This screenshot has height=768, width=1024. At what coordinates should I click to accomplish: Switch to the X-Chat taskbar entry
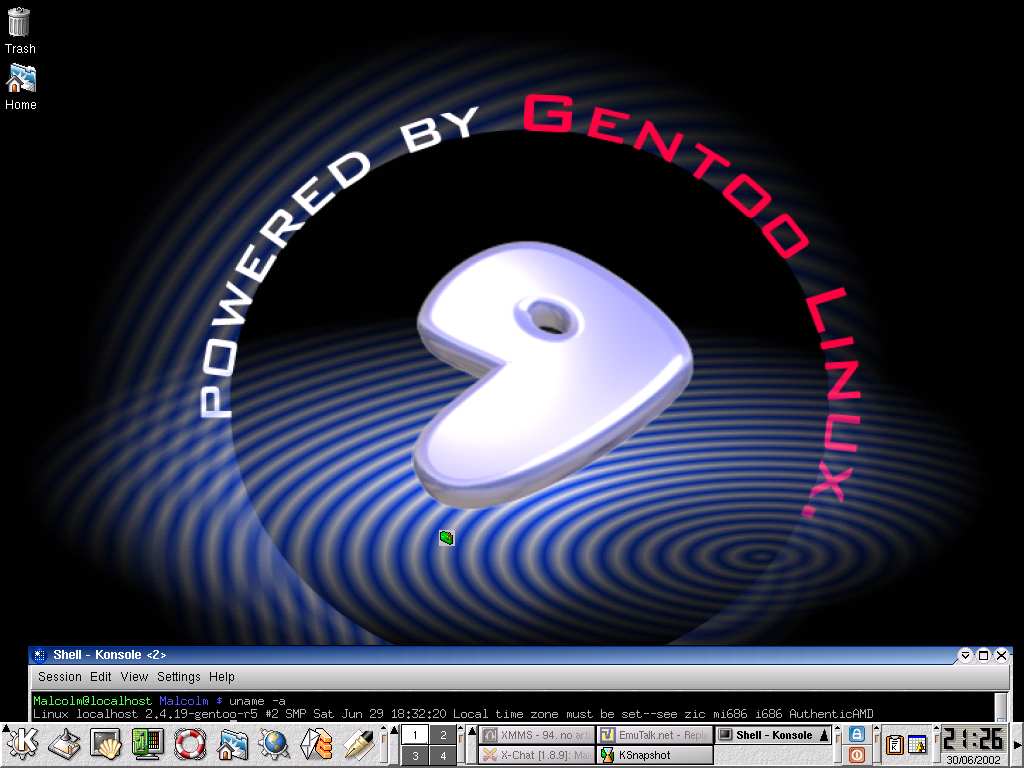(537, 755)
